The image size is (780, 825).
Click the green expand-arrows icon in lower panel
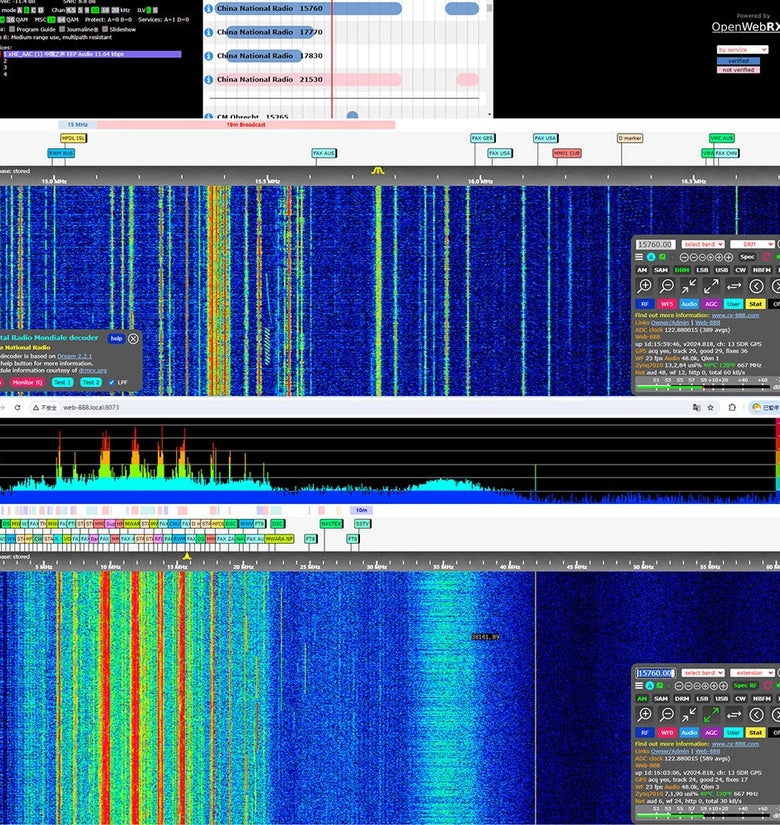(711, 715)
